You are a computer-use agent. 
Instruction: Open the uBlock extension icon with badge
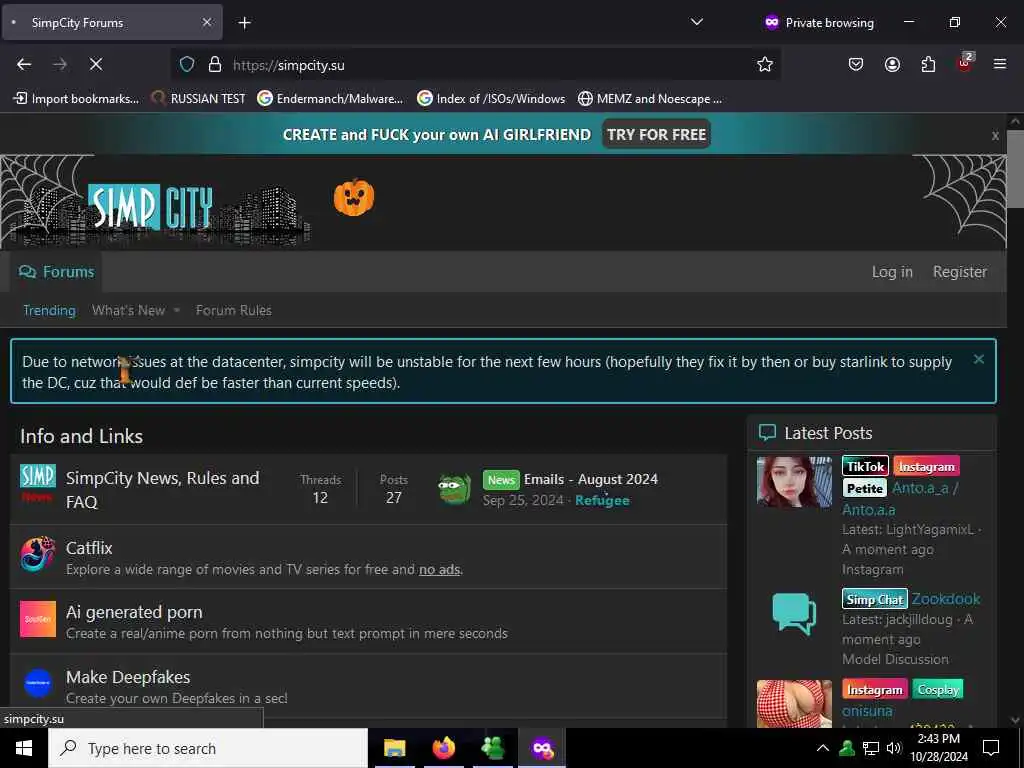(965, 63)
